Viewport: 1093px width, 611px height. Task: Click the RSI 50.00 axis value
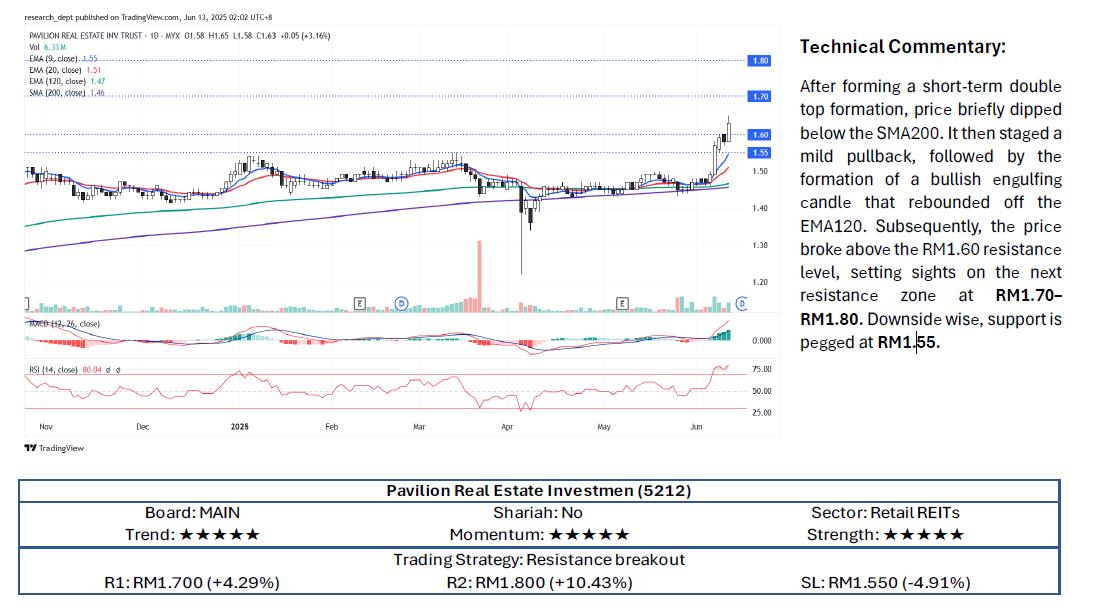pyautogui.click(x=762, y=392)
